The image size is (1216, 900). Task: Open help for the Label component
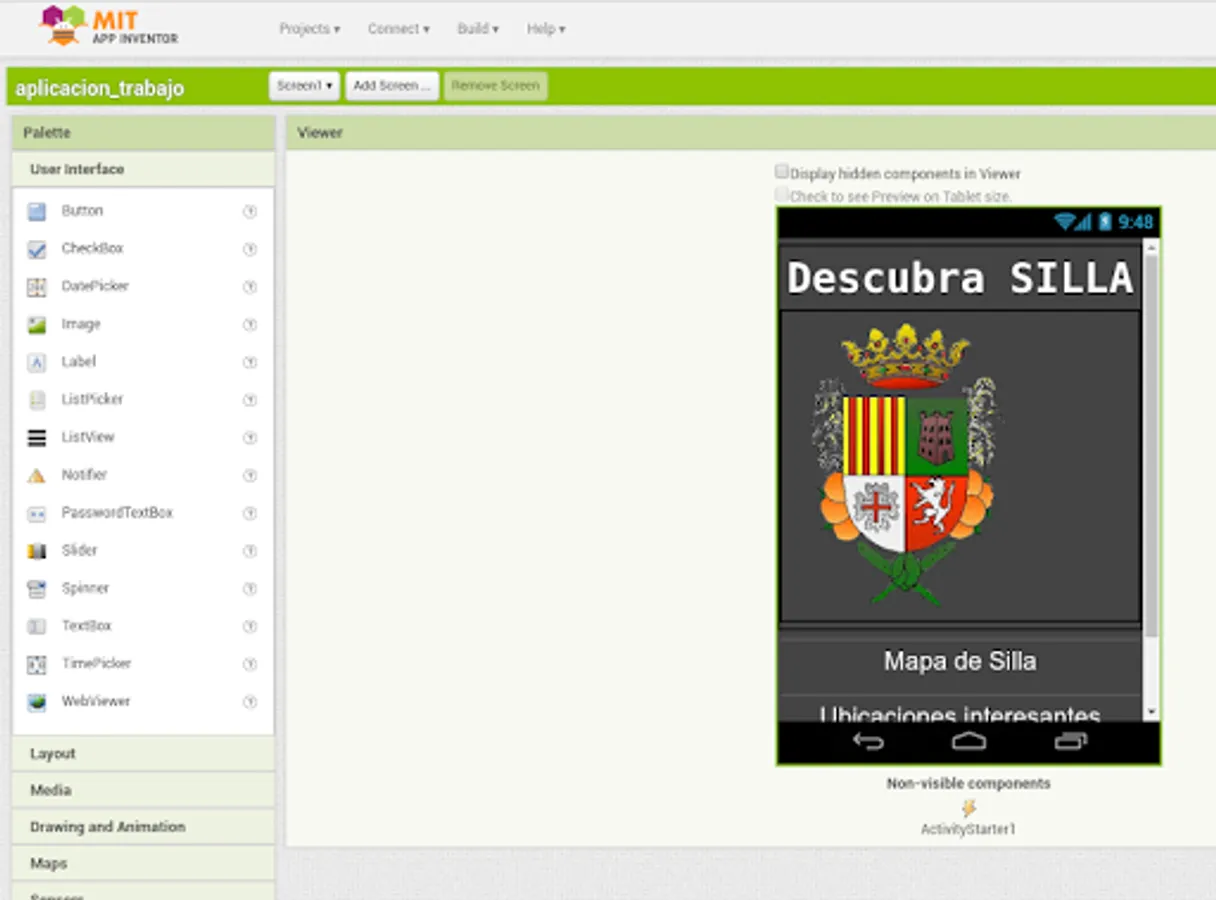pos(250,362)
